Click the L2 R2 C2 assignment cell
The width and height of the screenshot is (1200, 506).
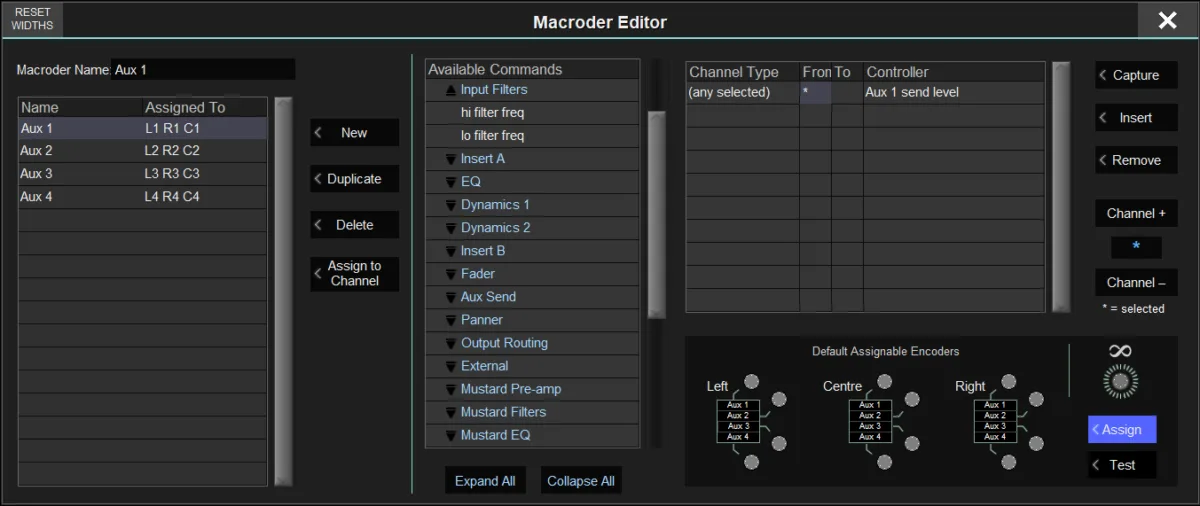[205, 151]
